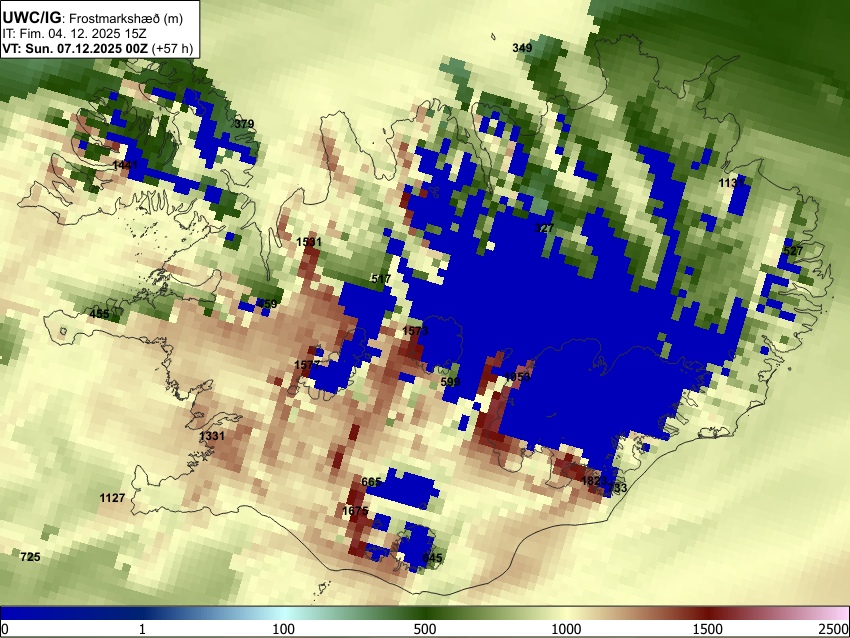Click the 500 tick on the color scale
The image size is (850, 638).
click(424, 629)
